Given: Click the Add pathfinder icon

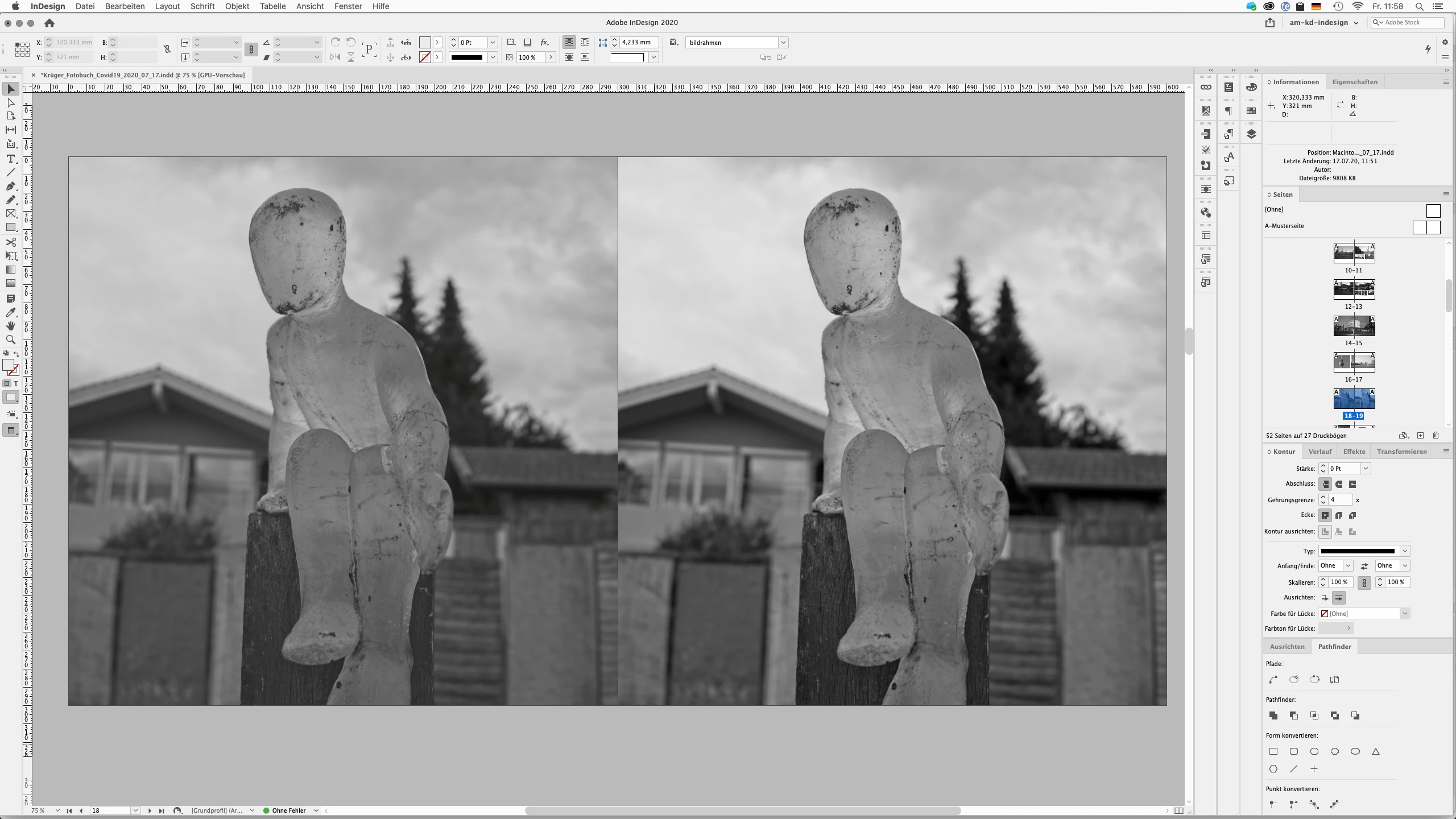Looking at the screenshot, I should pos(1273,715).
